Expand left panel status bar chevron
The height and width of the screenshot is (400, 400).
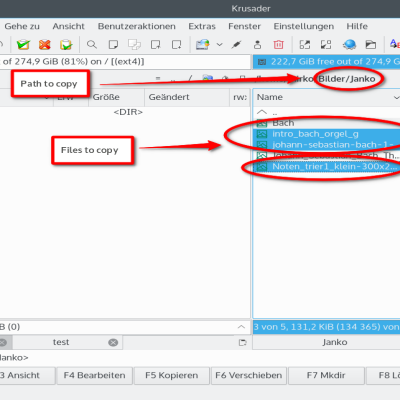tap(241, 327)
